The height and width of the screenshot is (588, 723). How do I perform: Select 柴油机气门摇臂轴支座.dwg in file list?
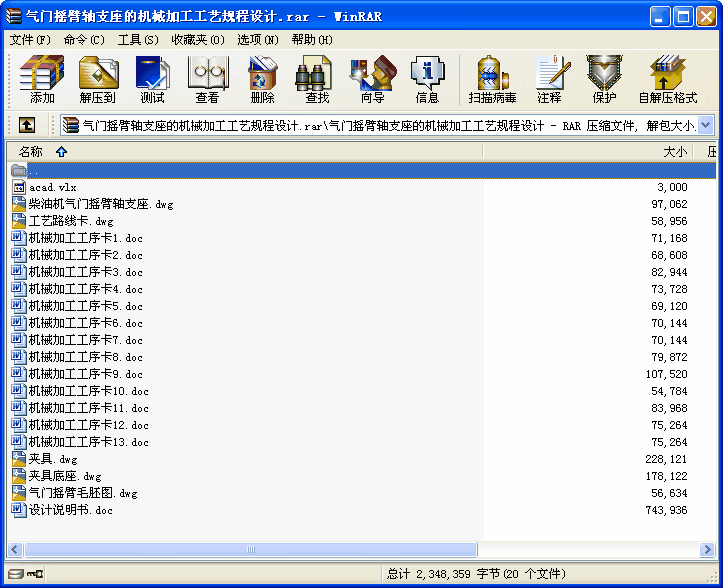tap(100, 204)
